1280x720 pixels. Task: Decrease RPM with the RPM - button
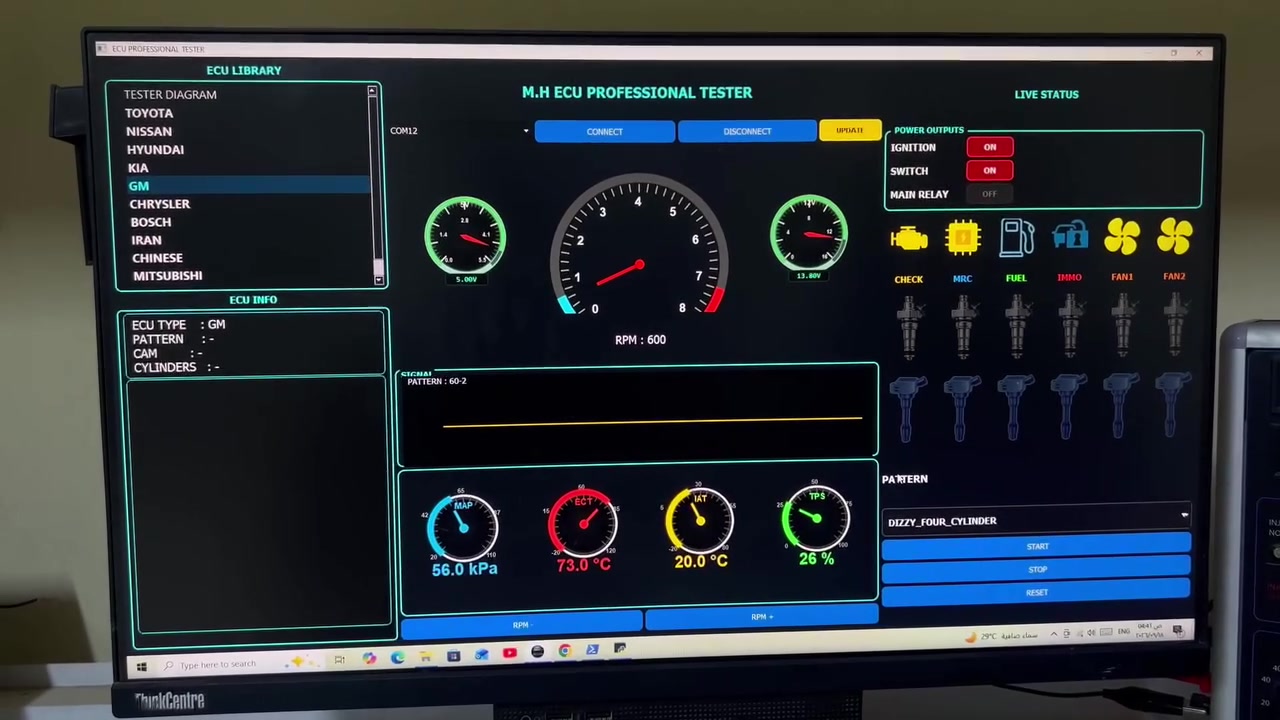point(521,625)
